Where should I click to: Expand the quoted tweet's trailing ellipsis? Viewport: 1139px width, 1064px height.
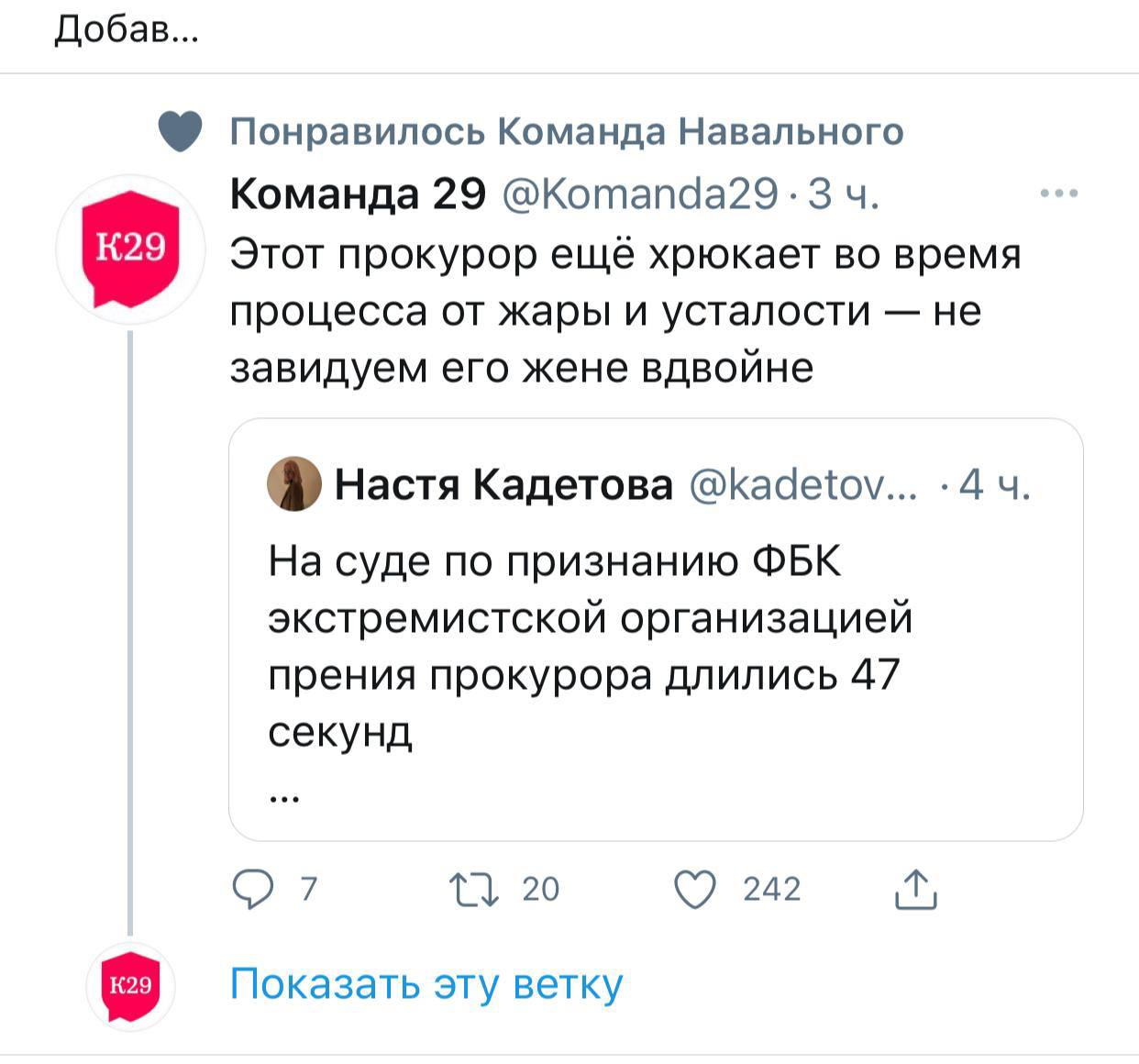tap(284, 797)
